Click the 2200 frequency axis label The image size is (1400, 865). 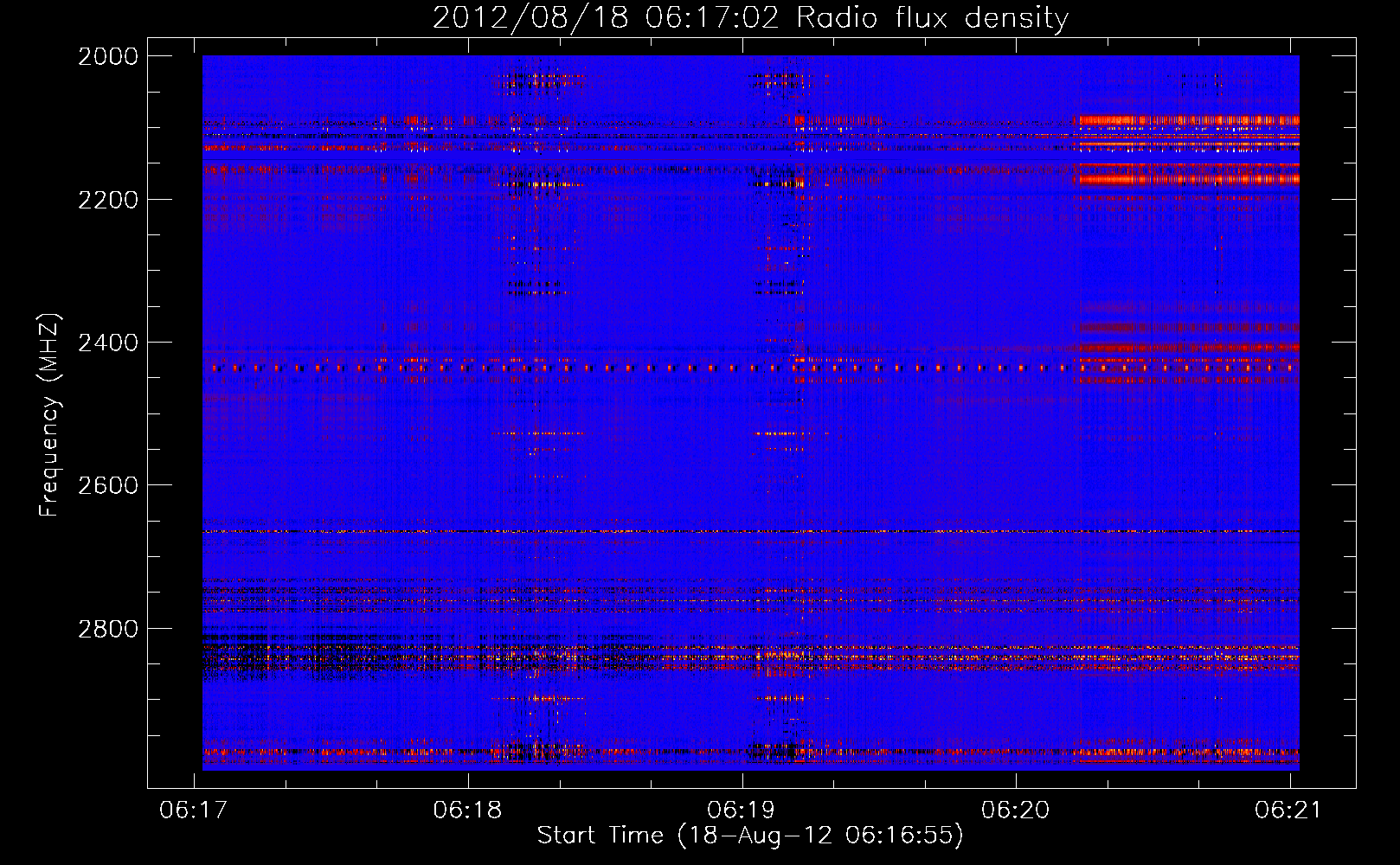(108, 200)
